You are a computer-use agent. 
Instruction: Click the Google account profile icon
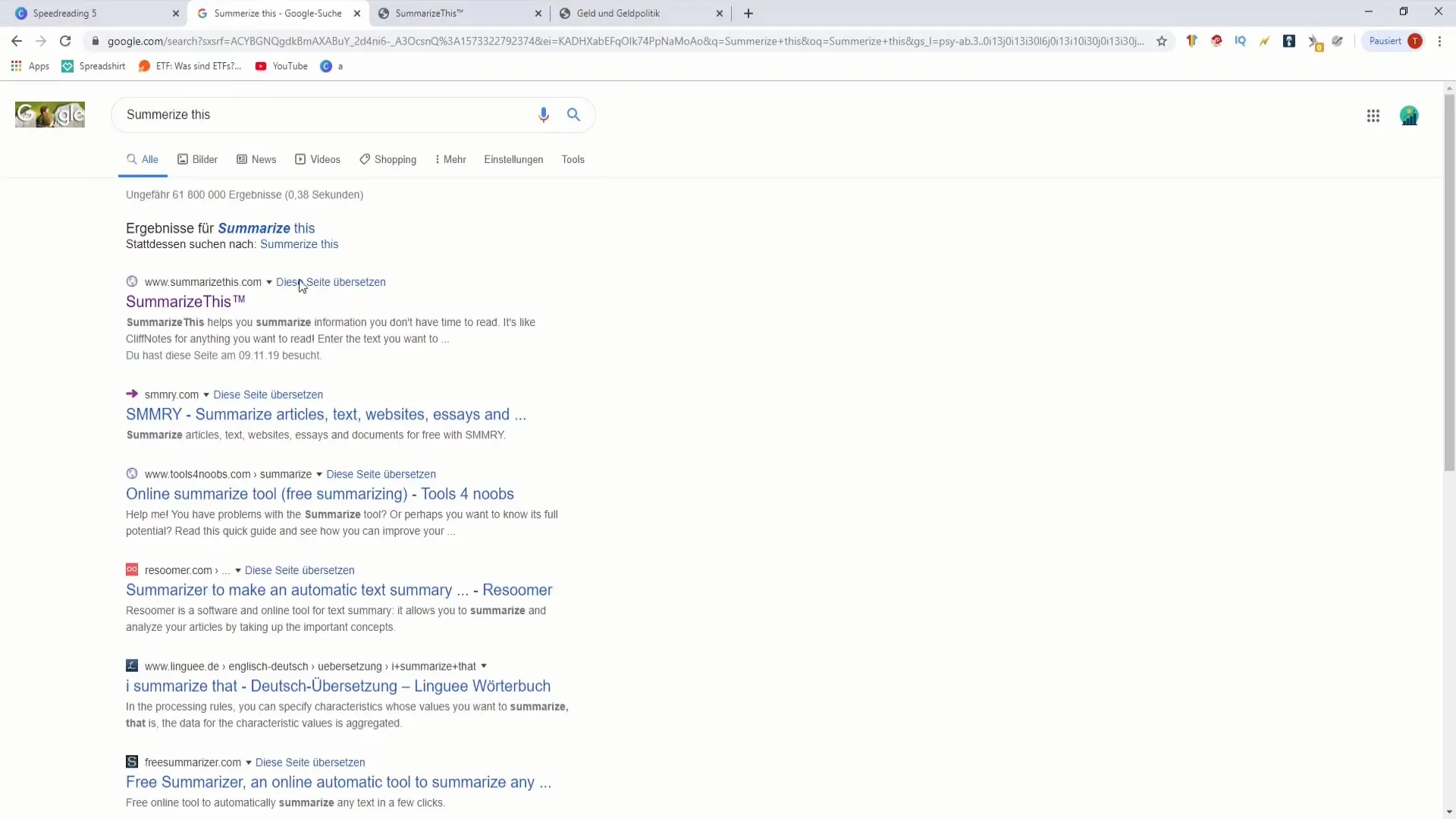(x=1409, y=114)
